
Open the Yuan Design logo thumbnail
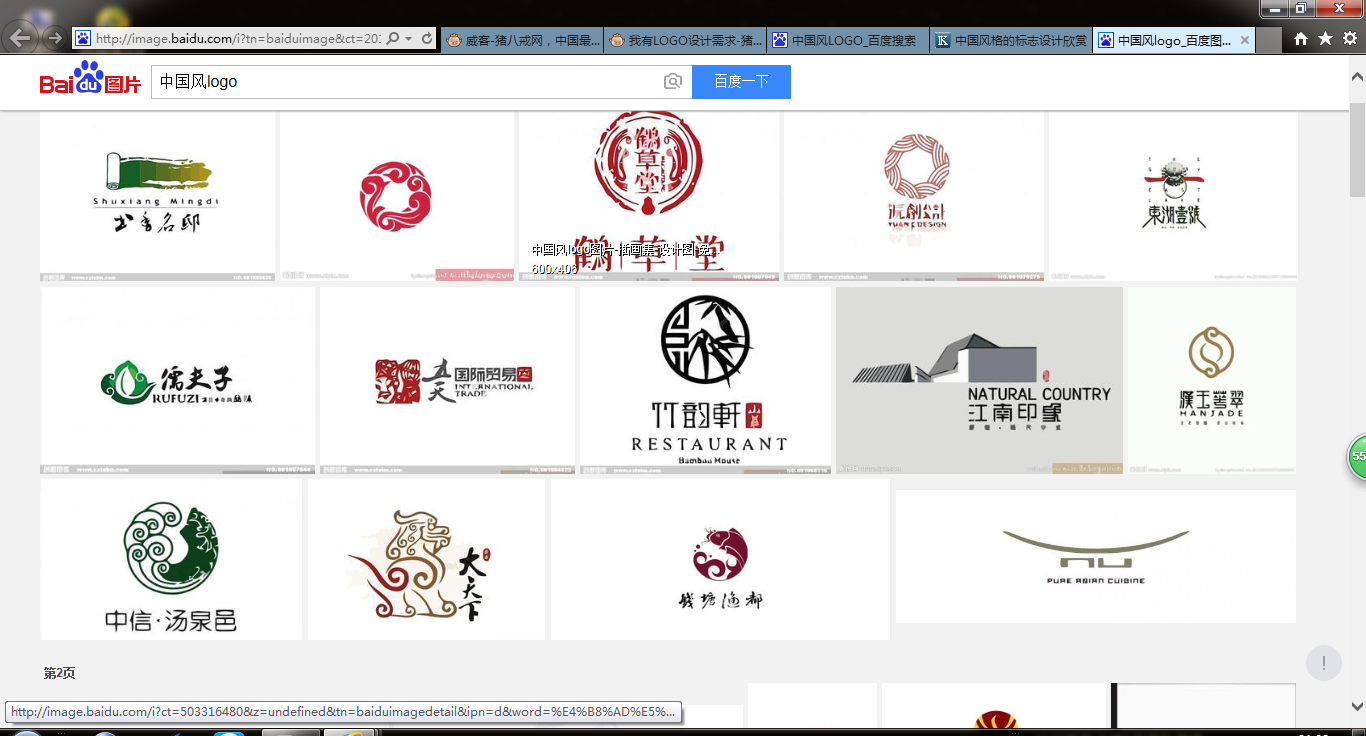pos(913,196)
